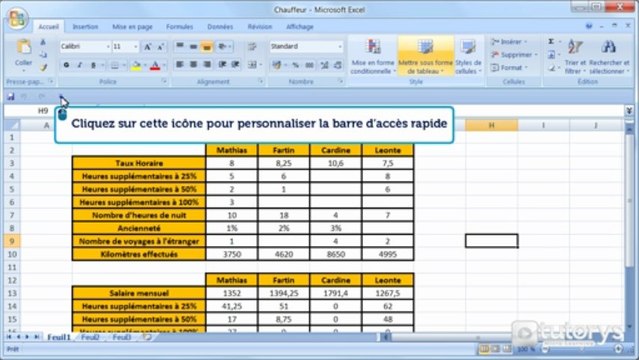Viewport: 639px width, 360px height.
Task: Click the increase indent icon
Action: pyautogui.click(x=236, y=64)
